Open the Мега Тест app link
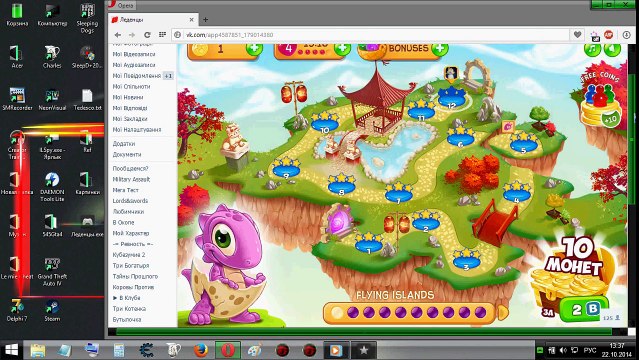This screenshot has width=639, height=360. click(x=126, y=190)
